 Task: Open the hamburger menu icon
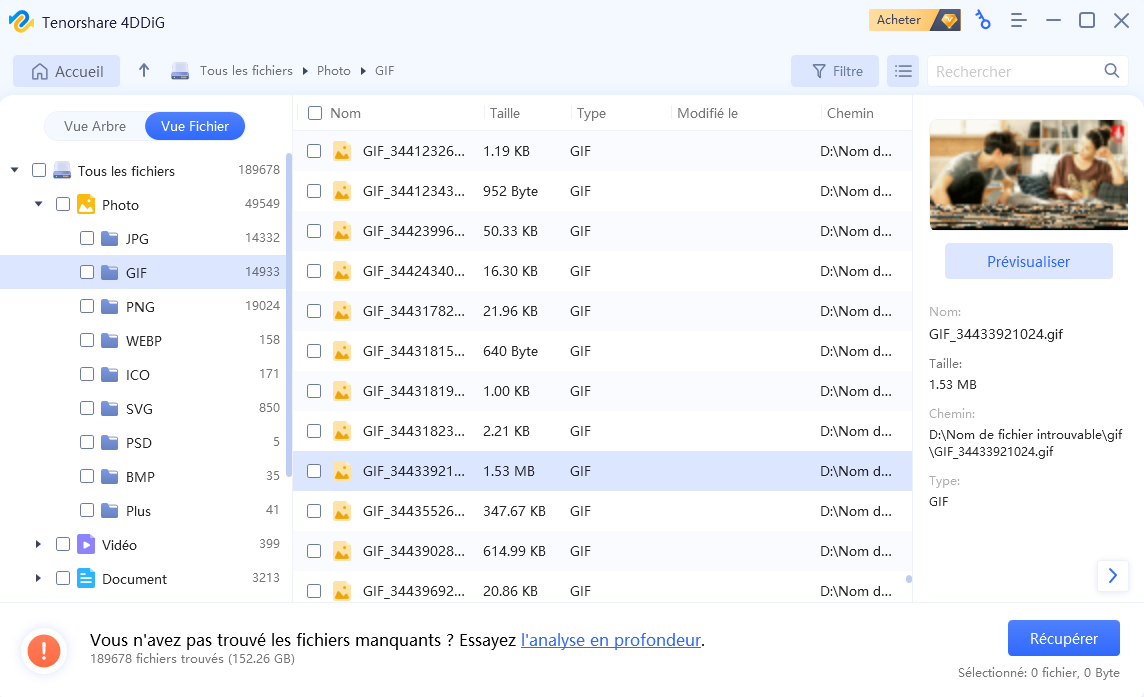coord(1019,20)
